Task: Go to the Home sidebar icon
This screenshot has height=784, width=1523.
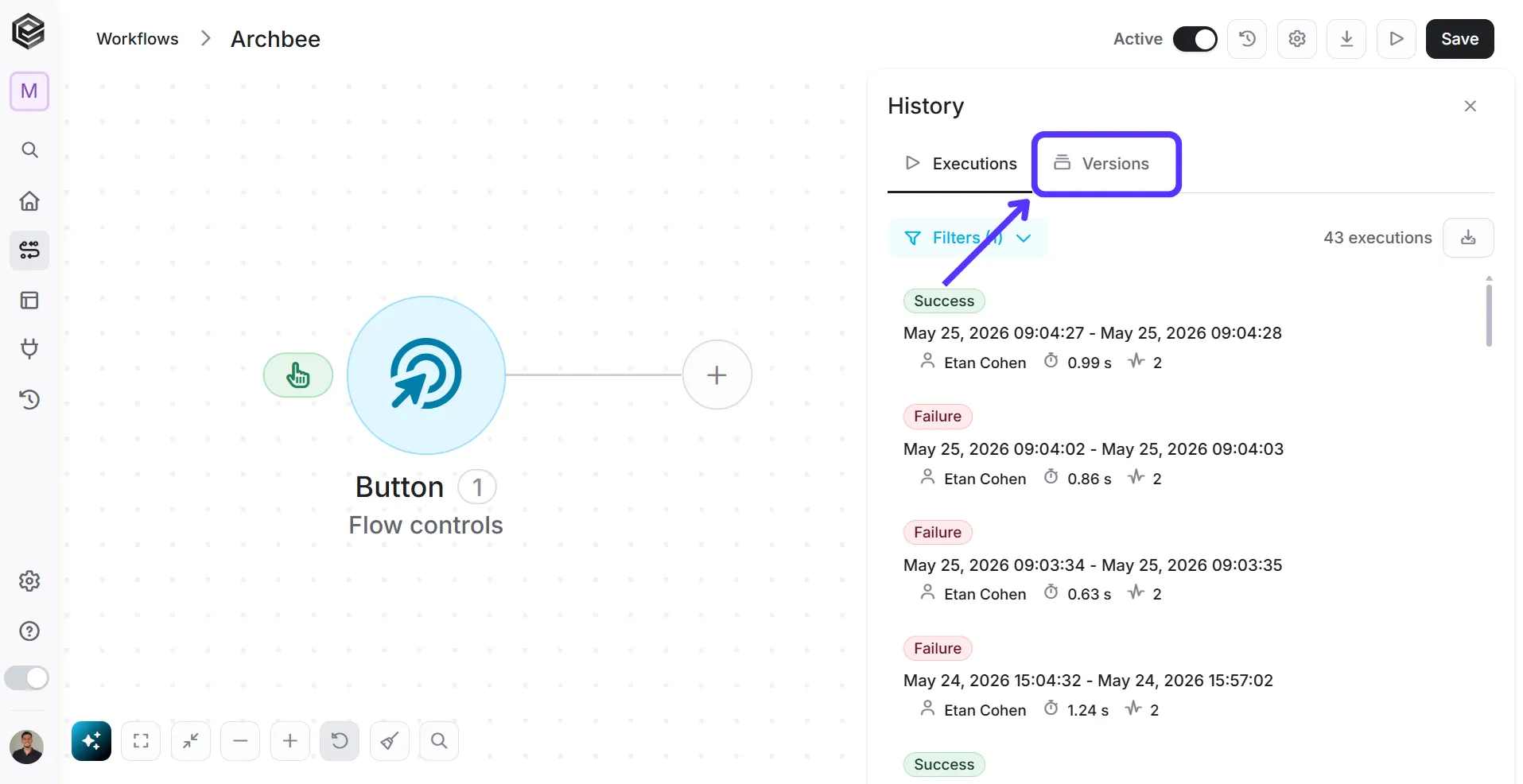Action: point(29,200)
